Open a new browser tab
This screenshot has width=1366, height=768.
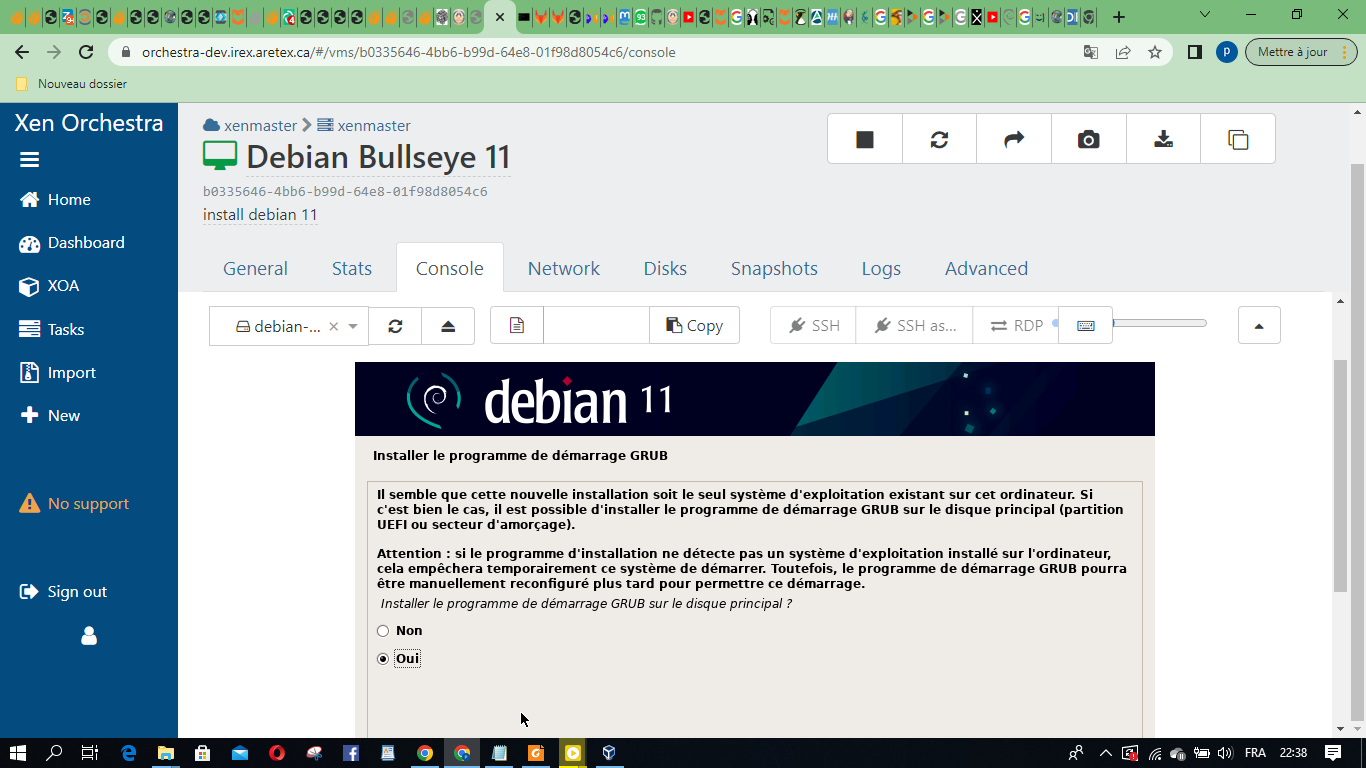(1119, 17)
